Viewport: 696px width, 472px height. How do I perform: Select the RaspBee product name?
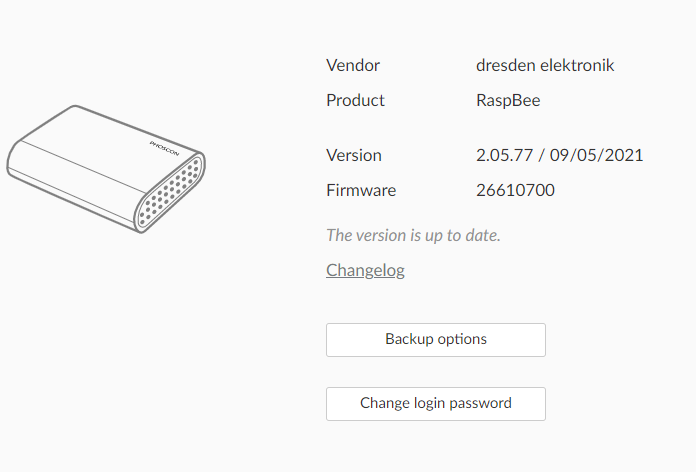508,101
